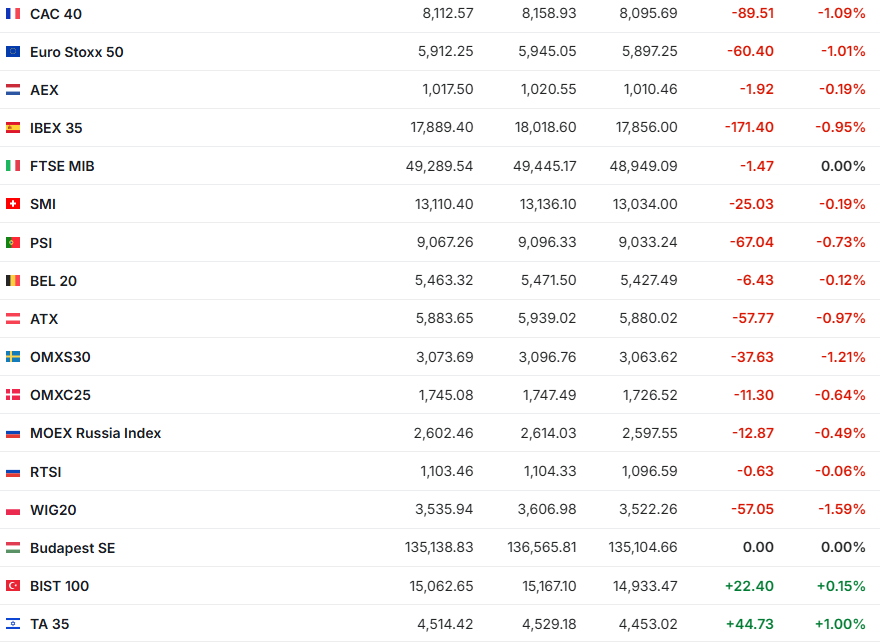Screen dimensions: 880x642
Task: Click the Sweden flag icon beside OMXS30
Action: (x=13, y=357)
